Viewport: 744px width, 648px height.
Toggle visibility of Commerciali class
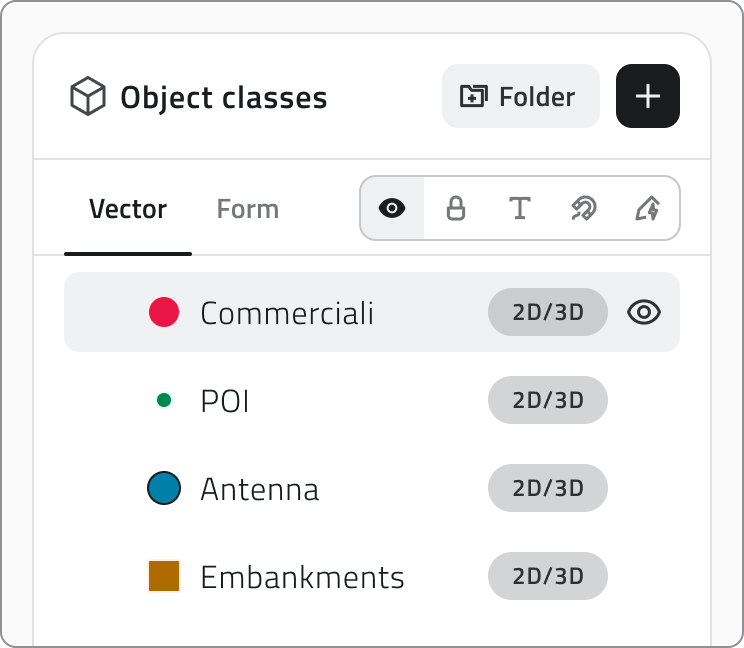tap(644, 312)
